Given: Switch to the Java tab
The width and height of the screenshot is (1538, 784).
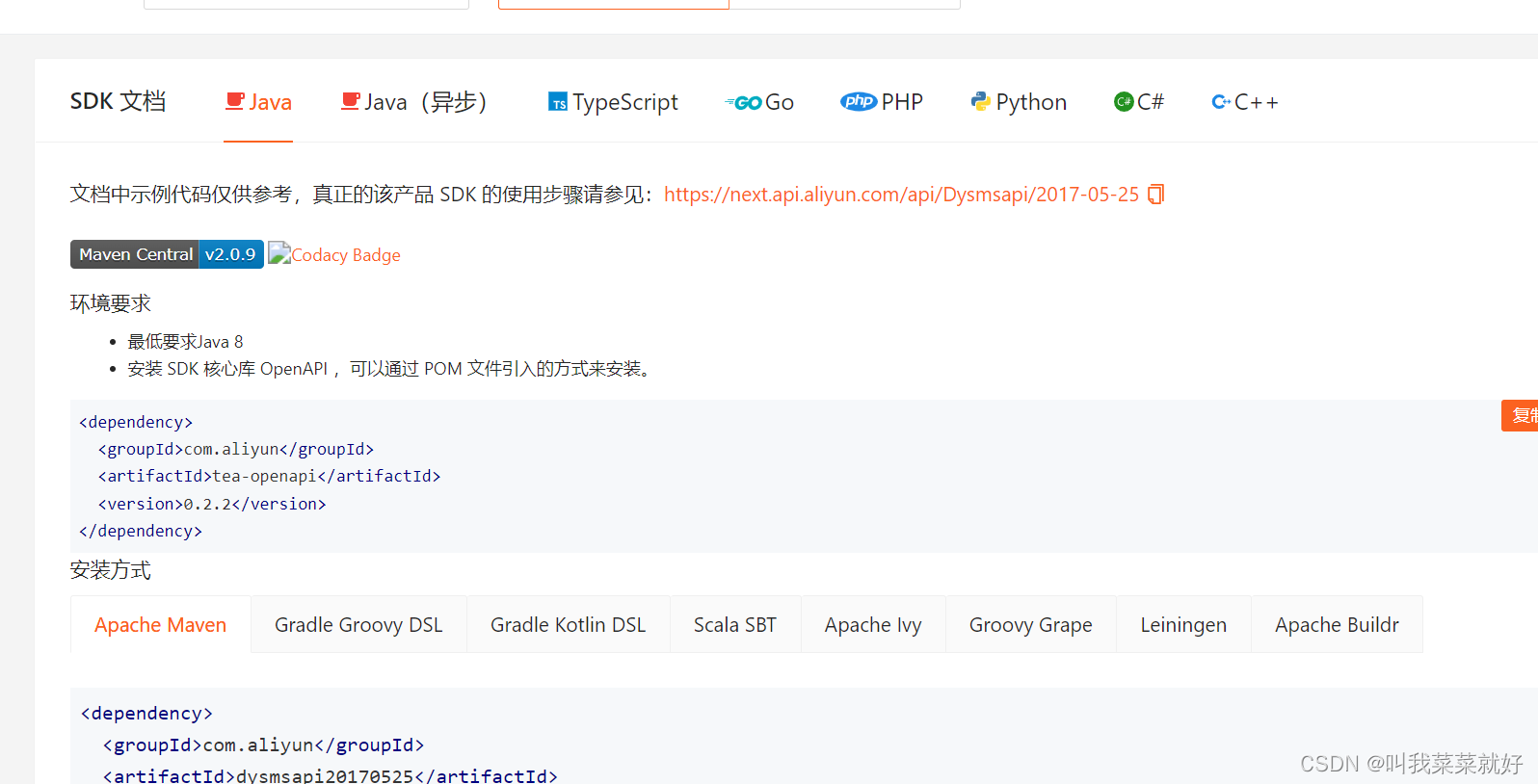Looking at the screenshot, I should [x=258, y=102].
